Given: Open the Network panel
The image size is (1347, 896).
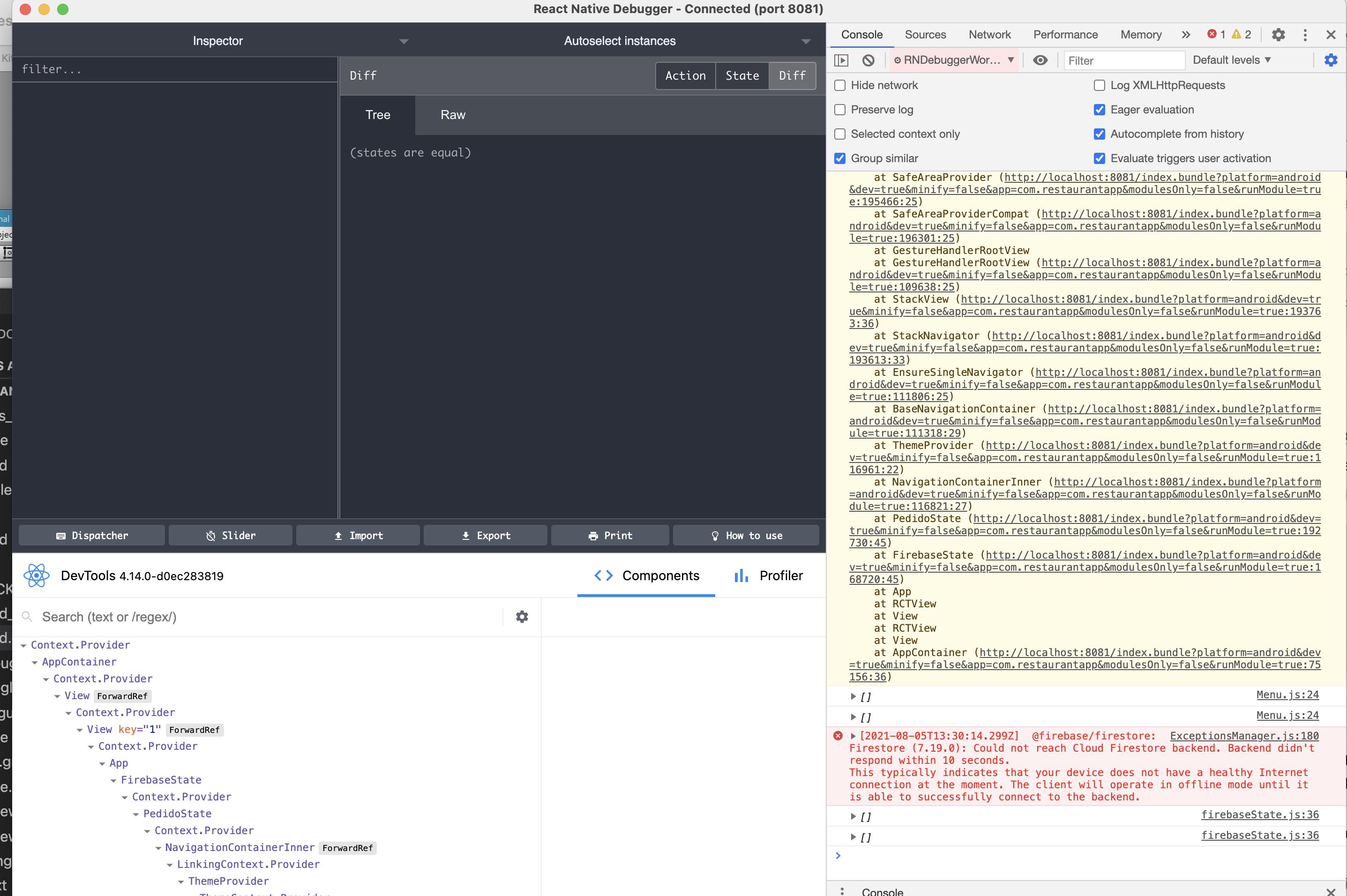Looking at the screenshot, I should click(988, 34).
